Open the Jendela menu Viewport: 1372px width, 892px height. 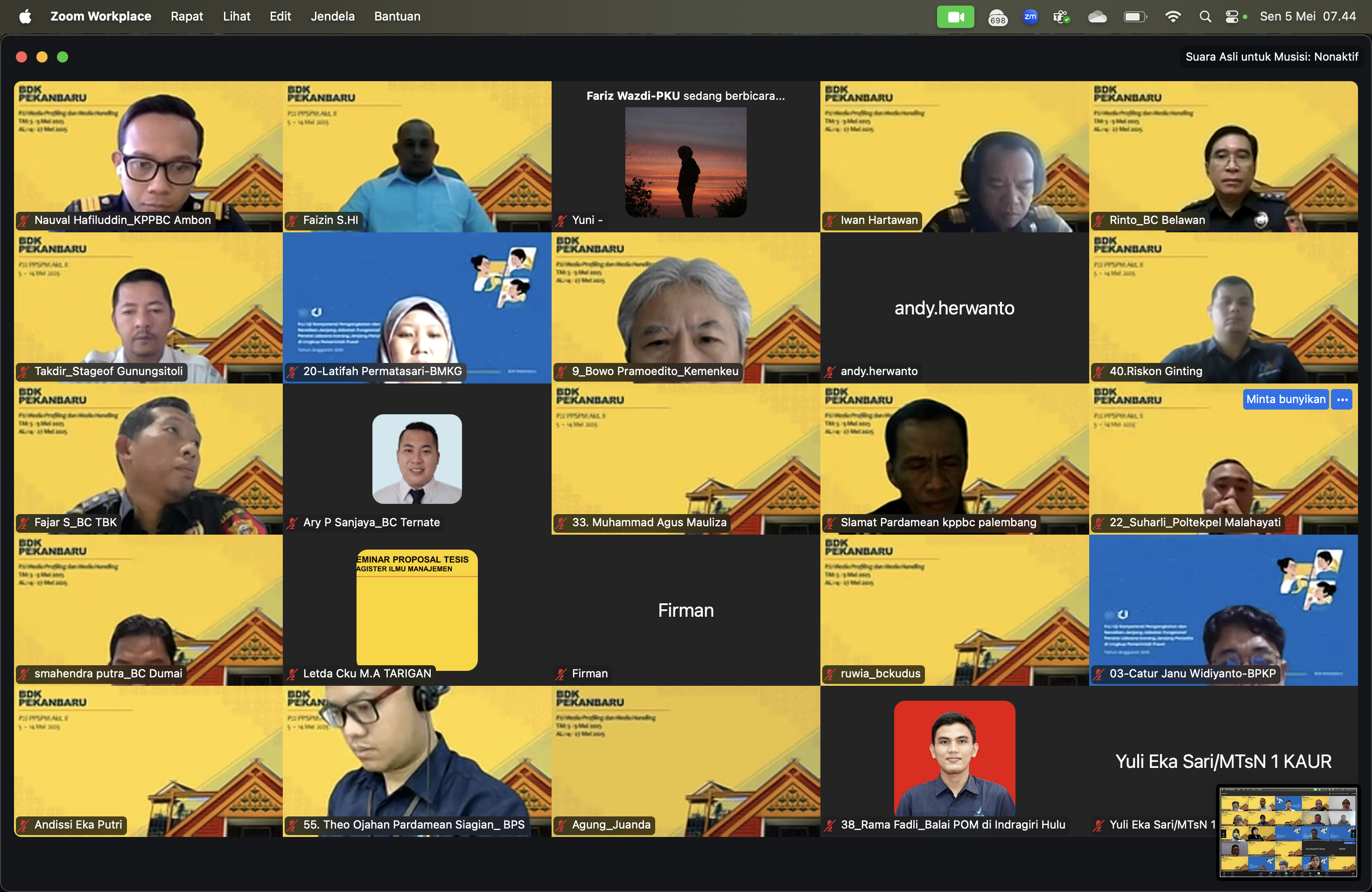coord(333,16)
